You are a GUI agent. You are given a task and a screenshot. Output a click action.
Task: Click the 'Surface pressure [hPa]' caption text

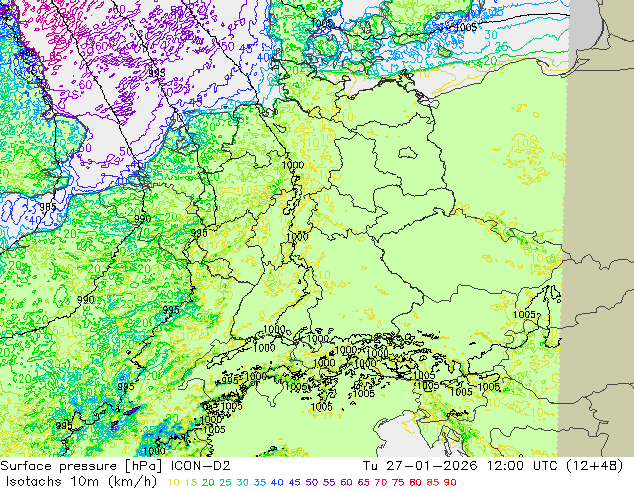click(x=82, y=466)
